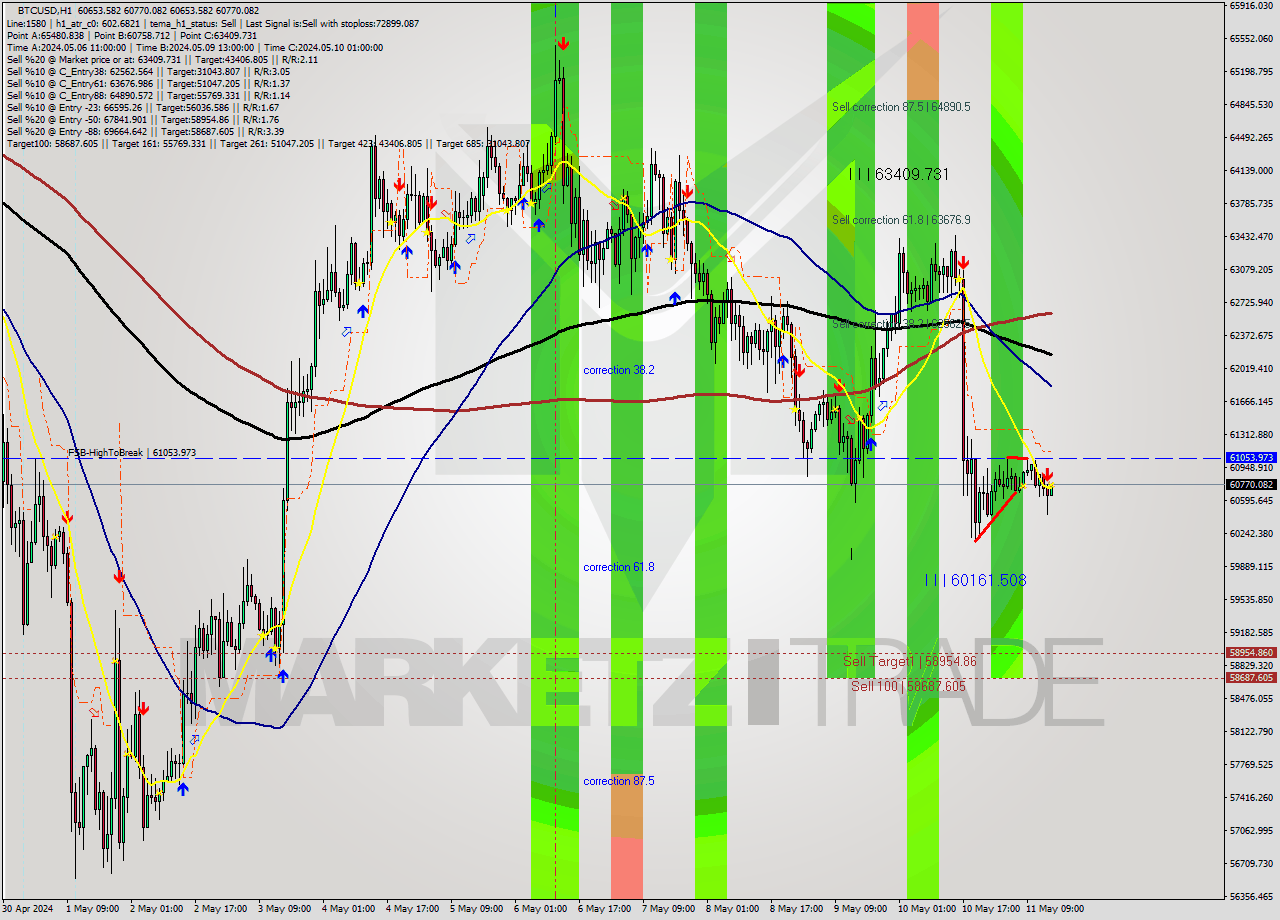Select the correction 61.8 text label

pos(618,566)
